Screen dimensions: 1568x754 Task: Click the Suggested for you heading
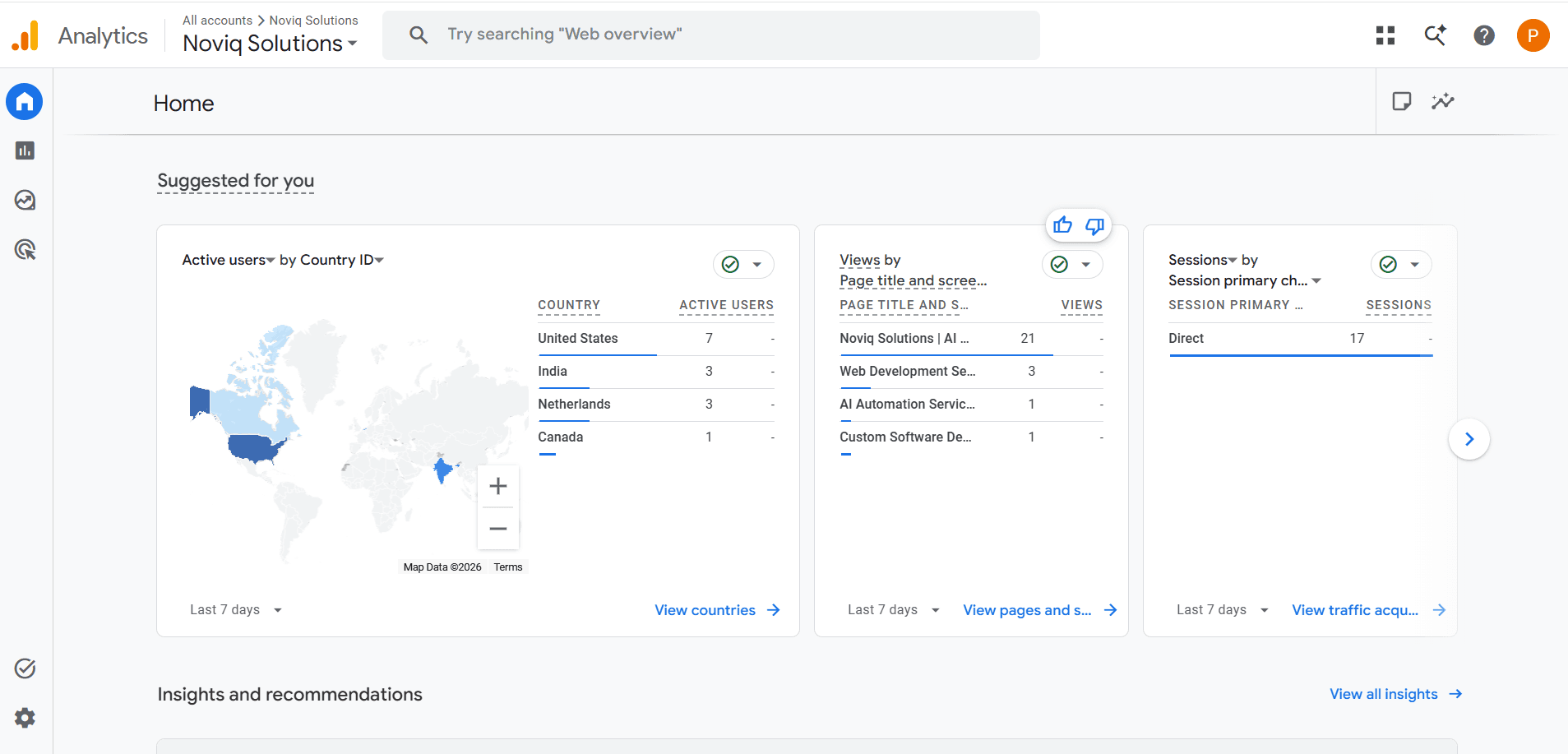coord(236,181)
